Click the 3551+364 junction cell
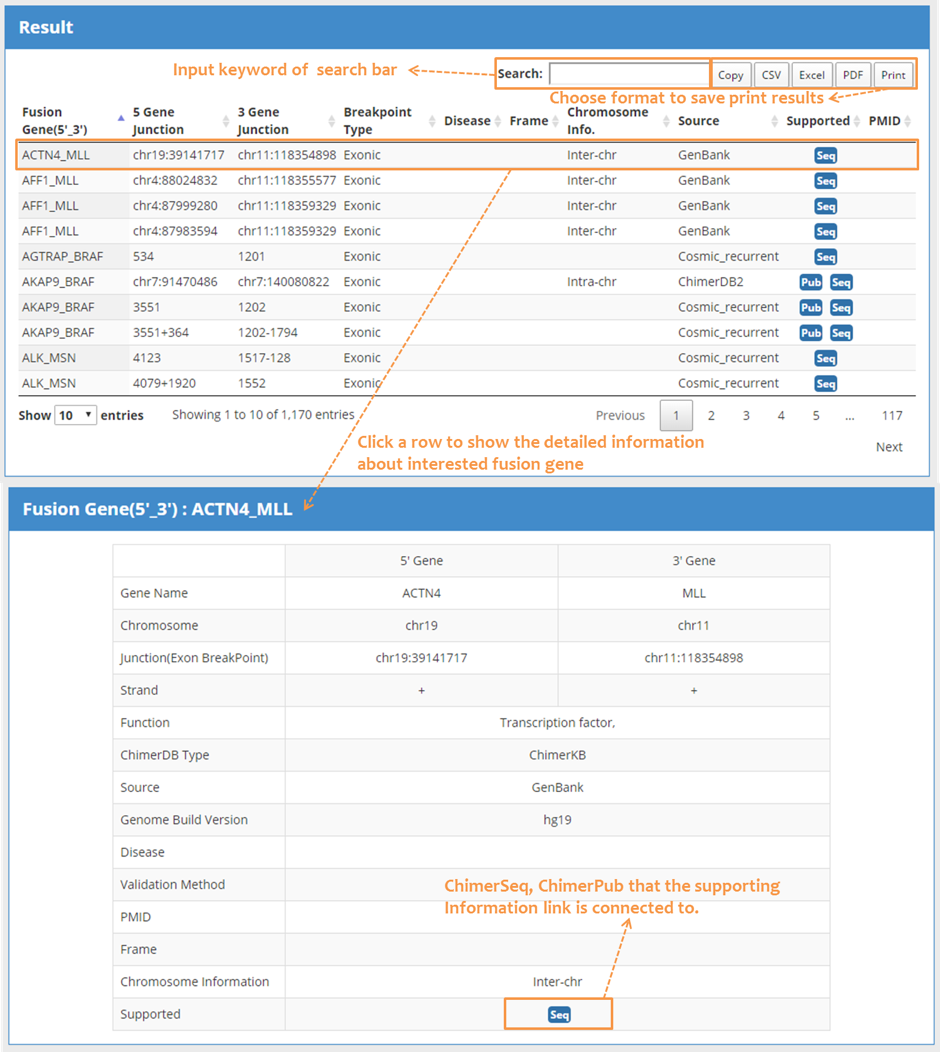Image resolution: width=940 pixels, height=1052 pixels. 161,332
